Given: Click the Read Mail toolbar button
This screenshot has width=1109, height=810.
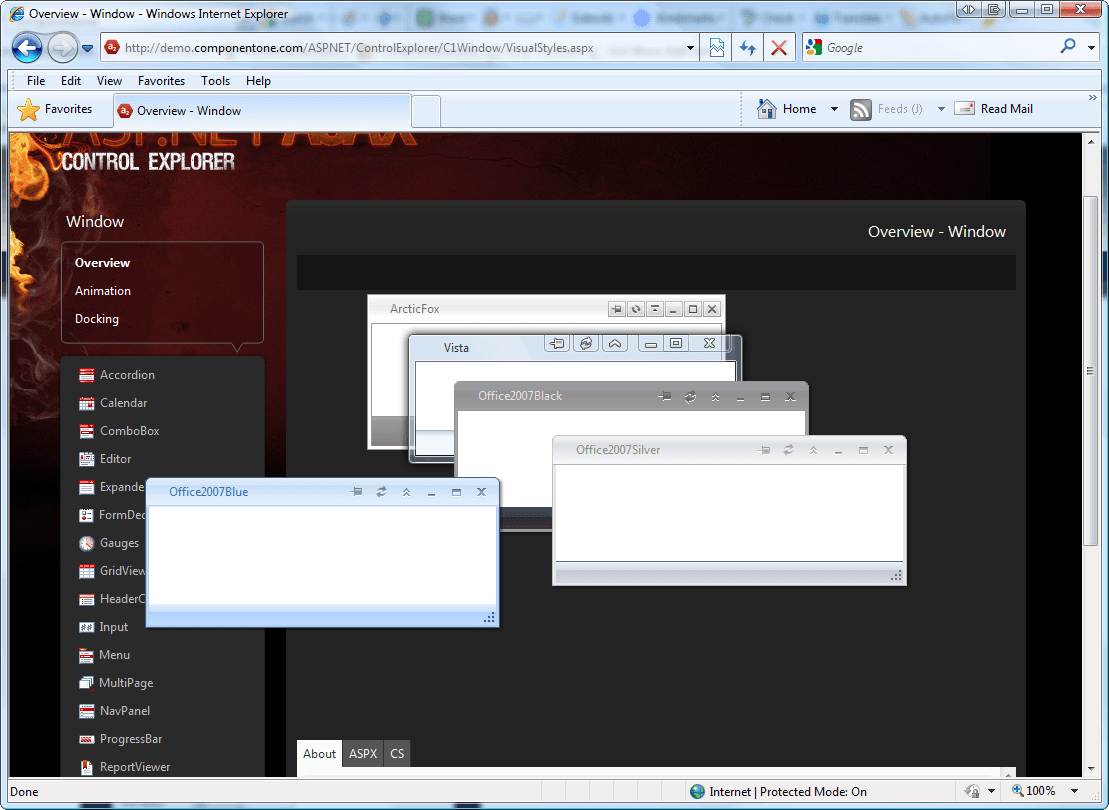Looking at the screenshot, I should click(994, 109).
